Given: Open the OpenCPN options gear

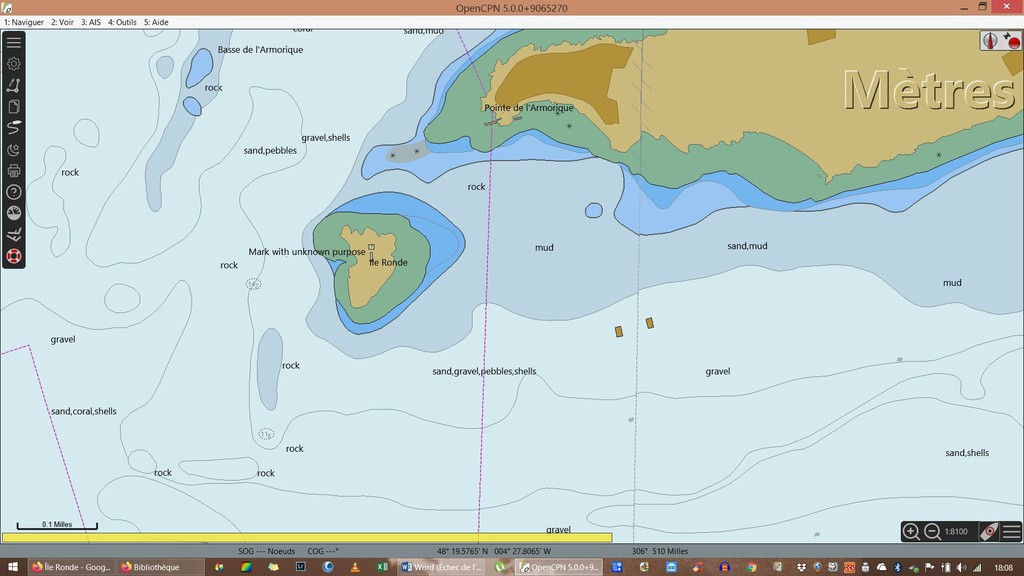Looking at the screenshot, I should pos(14,64).
